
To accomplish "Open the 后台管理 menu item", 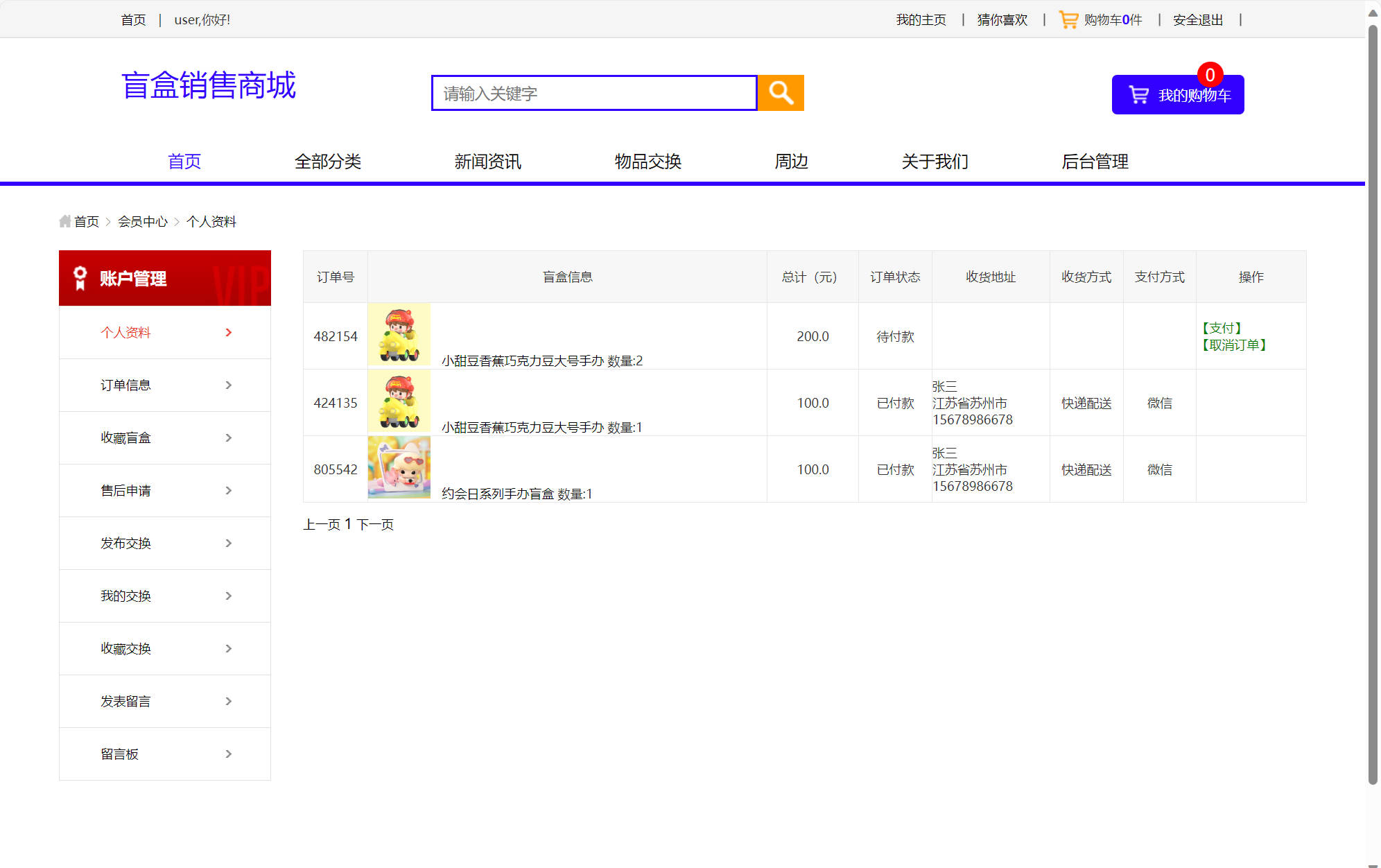I will coord(1096,162).
